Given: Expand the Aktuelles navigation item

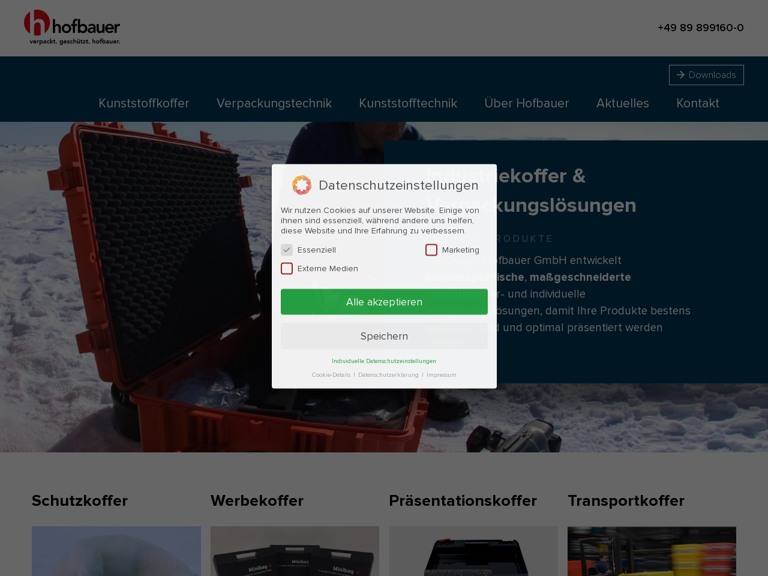Looking at the screenshot, I should coord(622,103).
